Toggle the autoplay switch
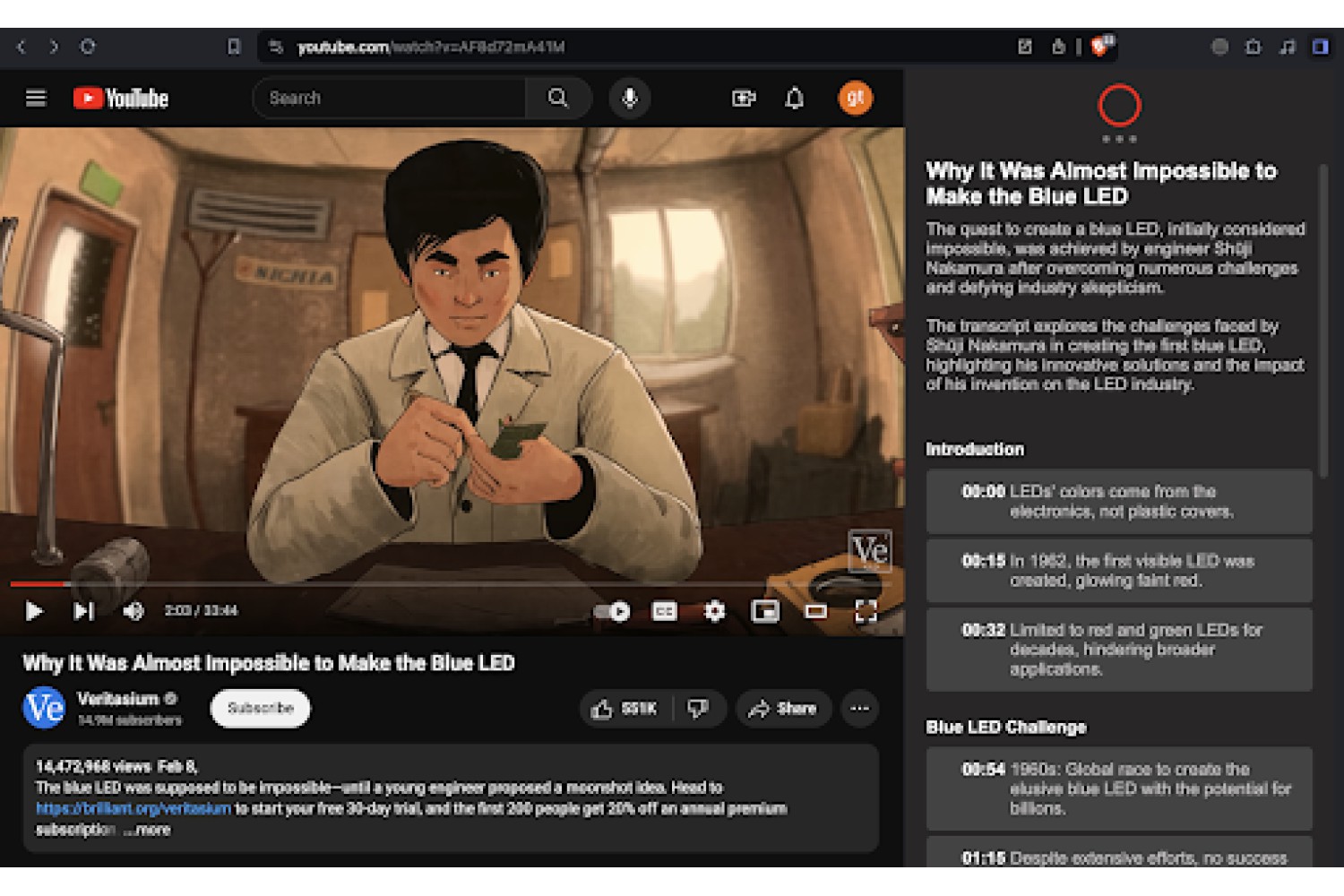 pos(613,611)
